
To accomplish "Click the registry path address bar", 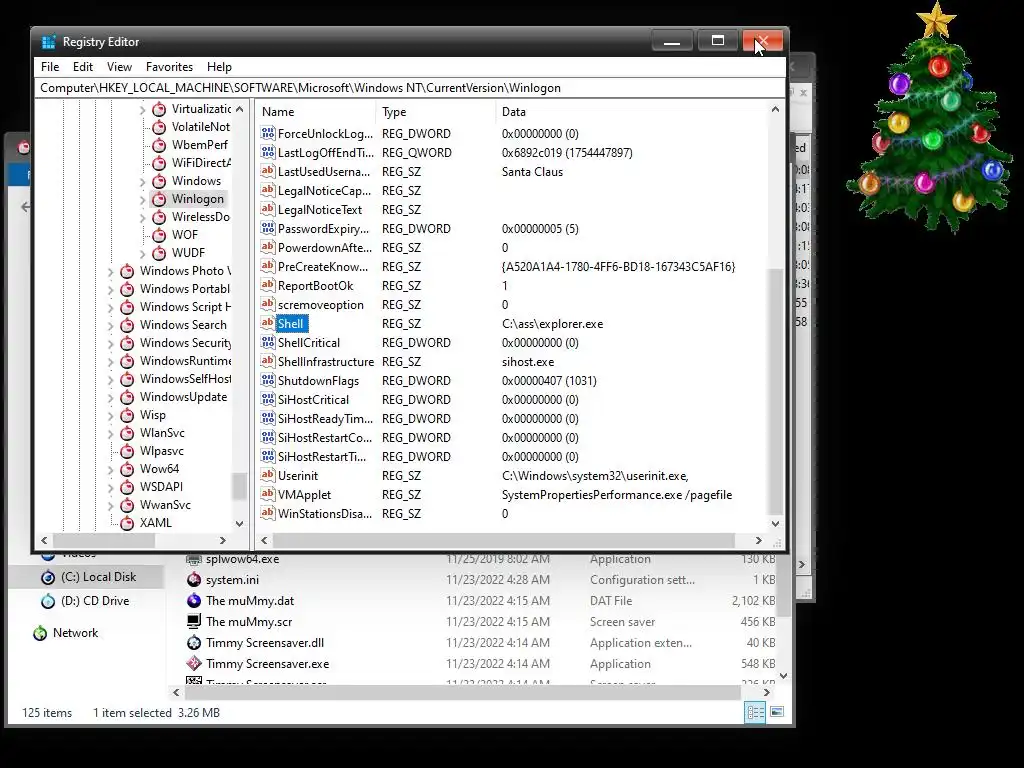I will 410,88.
